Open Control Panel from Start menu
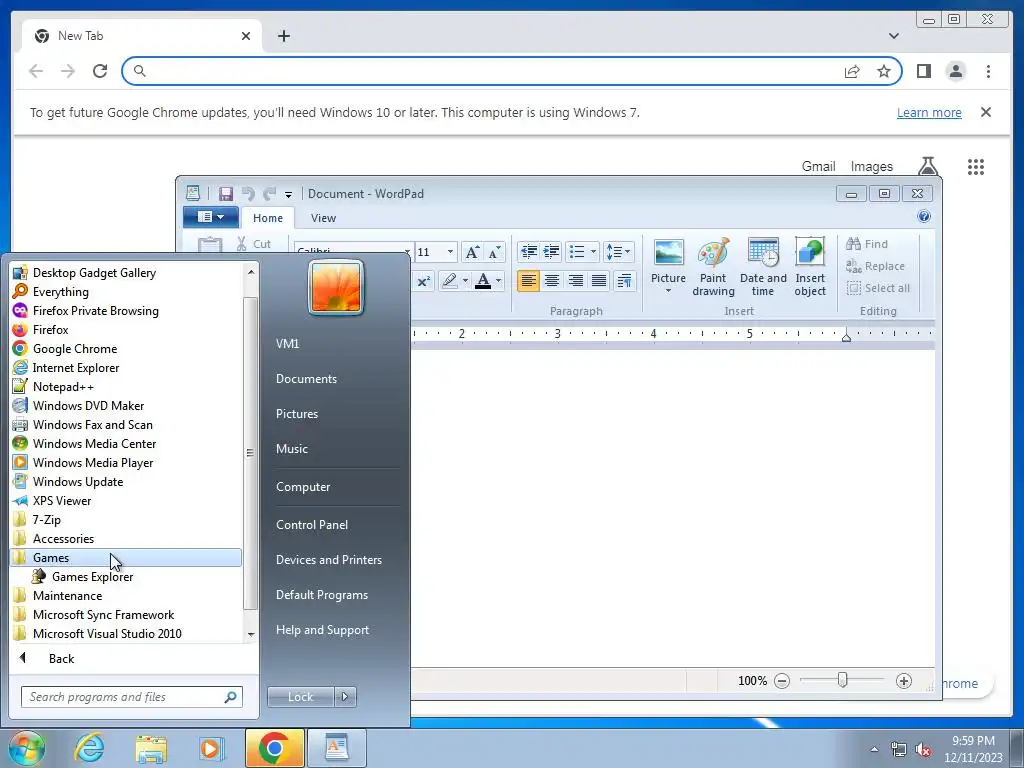This screenshot has width=1024, height=768. pos(312,525)
